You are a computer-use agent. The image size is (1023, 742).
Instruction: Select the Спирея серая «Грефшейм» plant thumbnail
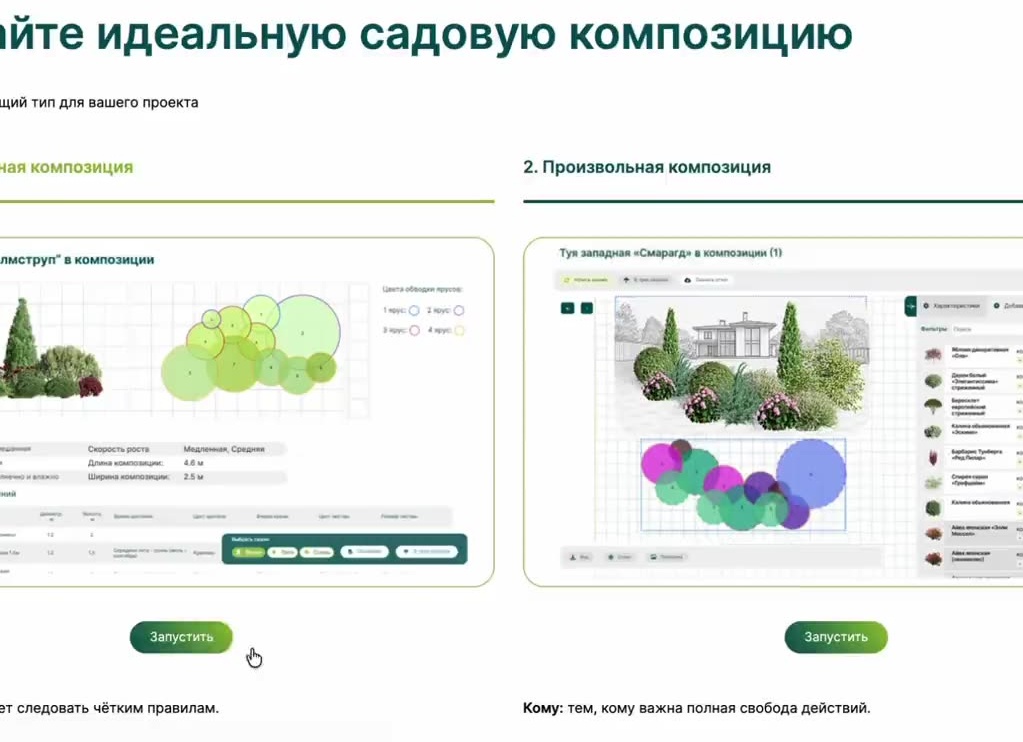pyautogui.click(x=933, y=482)
